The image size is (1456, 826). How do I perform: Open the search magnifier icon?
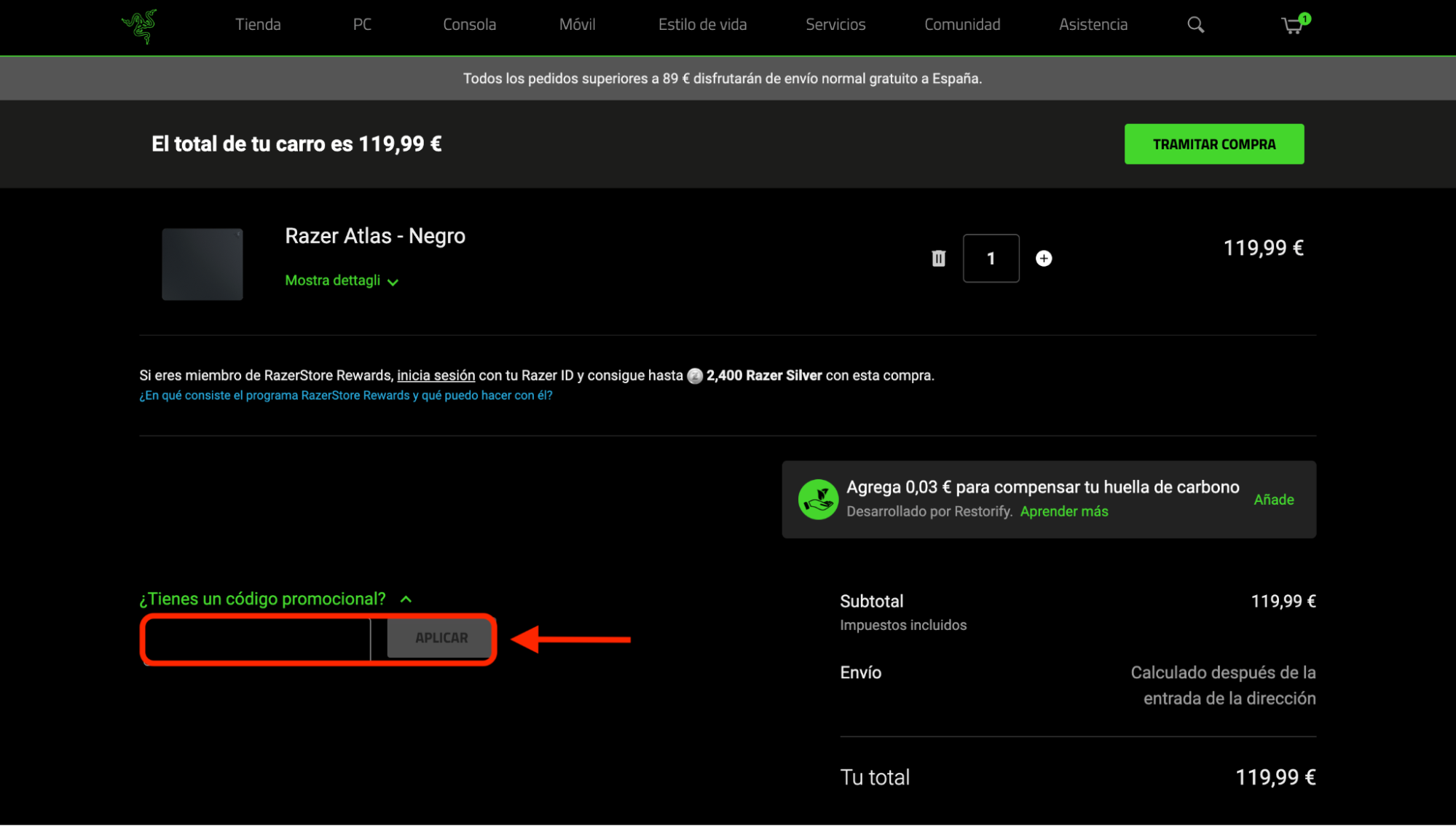point(1195,25)
